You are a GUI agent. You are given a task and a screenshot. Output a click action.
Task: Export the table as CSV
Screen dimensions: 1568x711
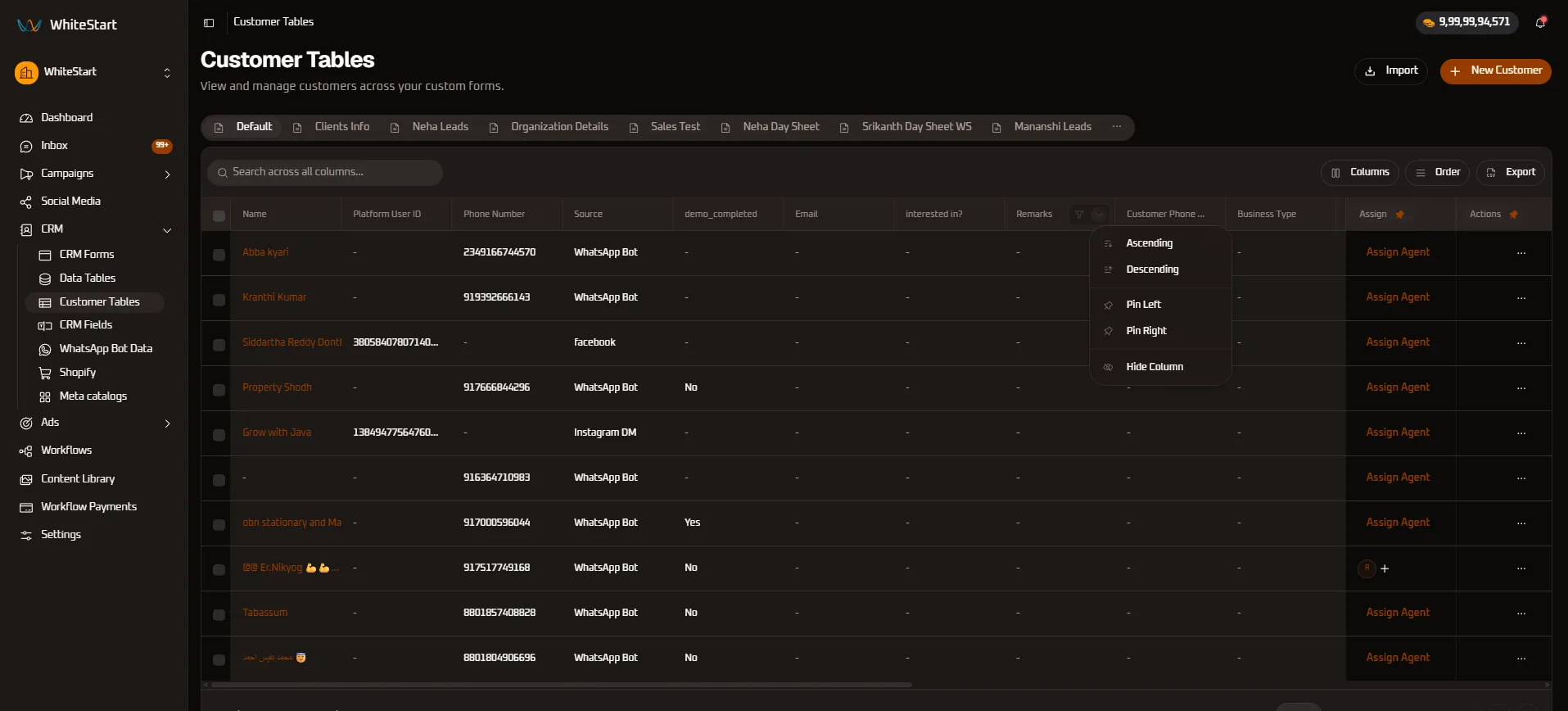(1511, 173)
